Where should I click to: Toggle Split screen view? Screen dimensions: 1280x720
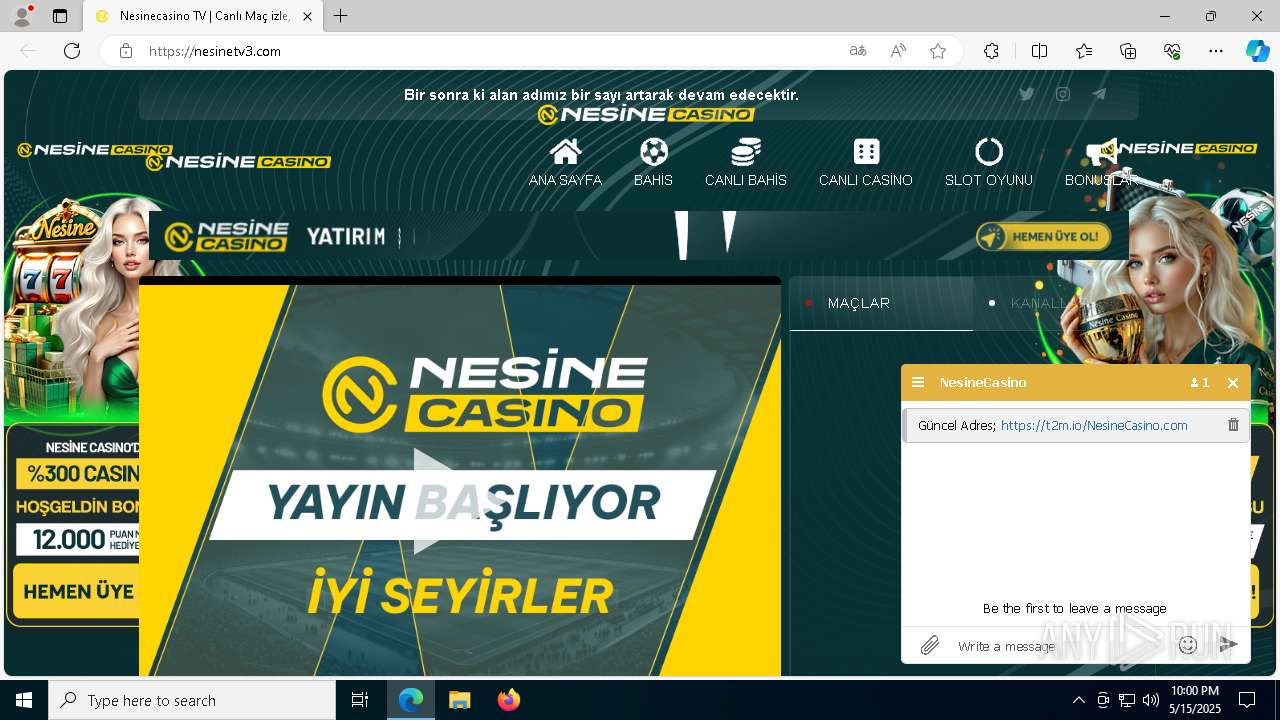click(x=1039, y=51)
